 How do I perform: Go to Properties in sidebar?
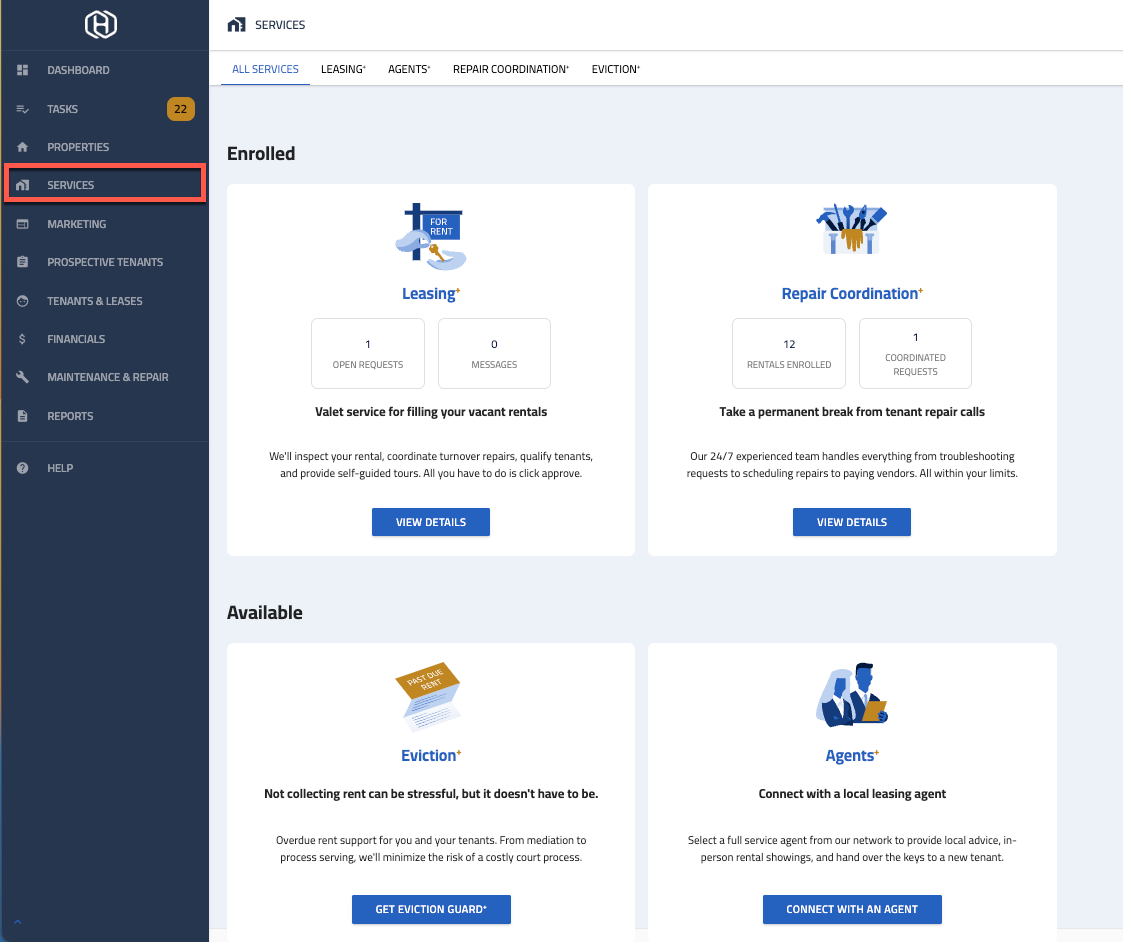point(105,147)
